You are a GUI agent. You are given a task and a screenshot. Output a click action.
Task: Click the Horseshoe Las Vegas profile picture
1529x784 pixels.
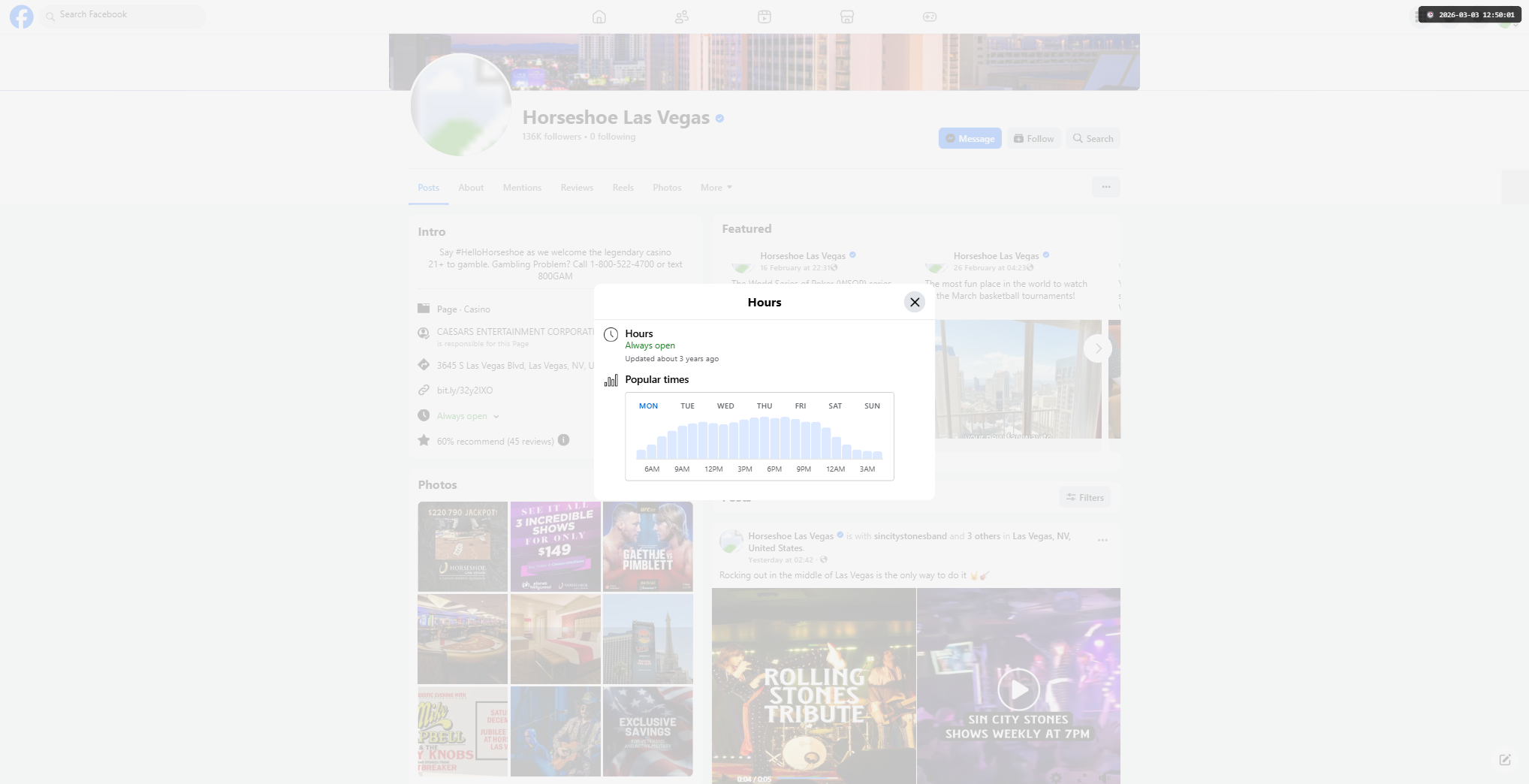point(460,105)
